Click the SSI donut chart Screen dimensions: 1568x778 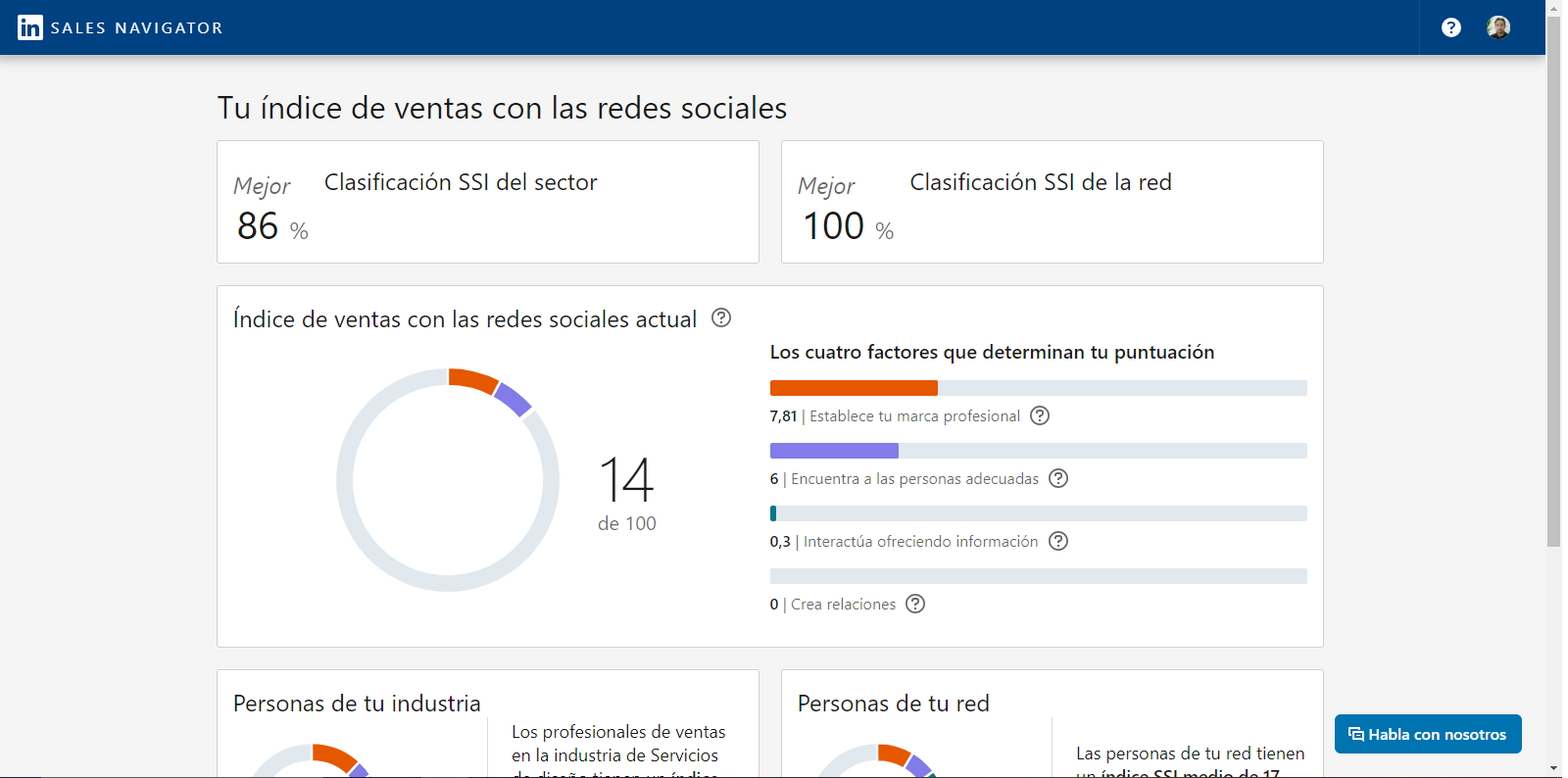(448, 480)
